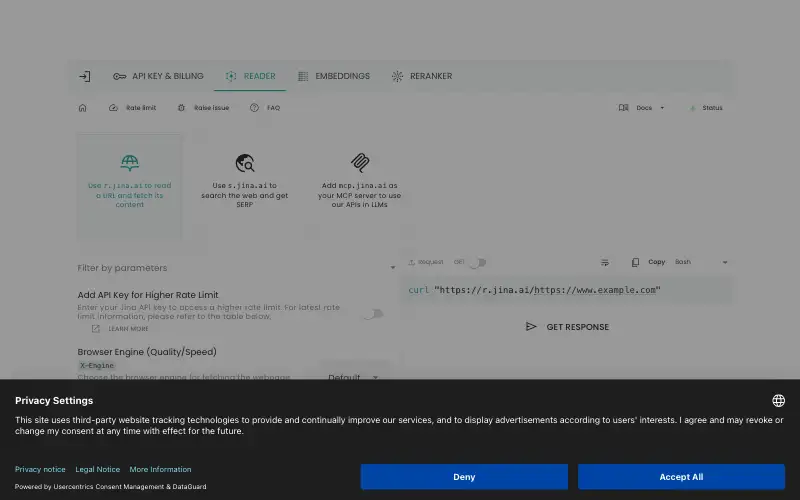Viewport: 800px width, 500px height.
Task: Click the upload Request icon
Action: (x=411, y=262)
